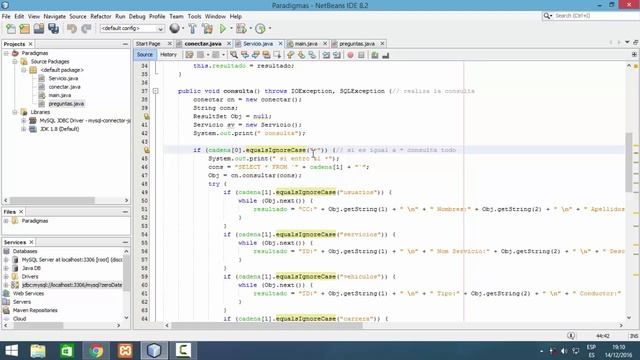This screenshot has width=640, height=360.
Task: Collapse the consulta method fold marker
Action: pos(156,91)
